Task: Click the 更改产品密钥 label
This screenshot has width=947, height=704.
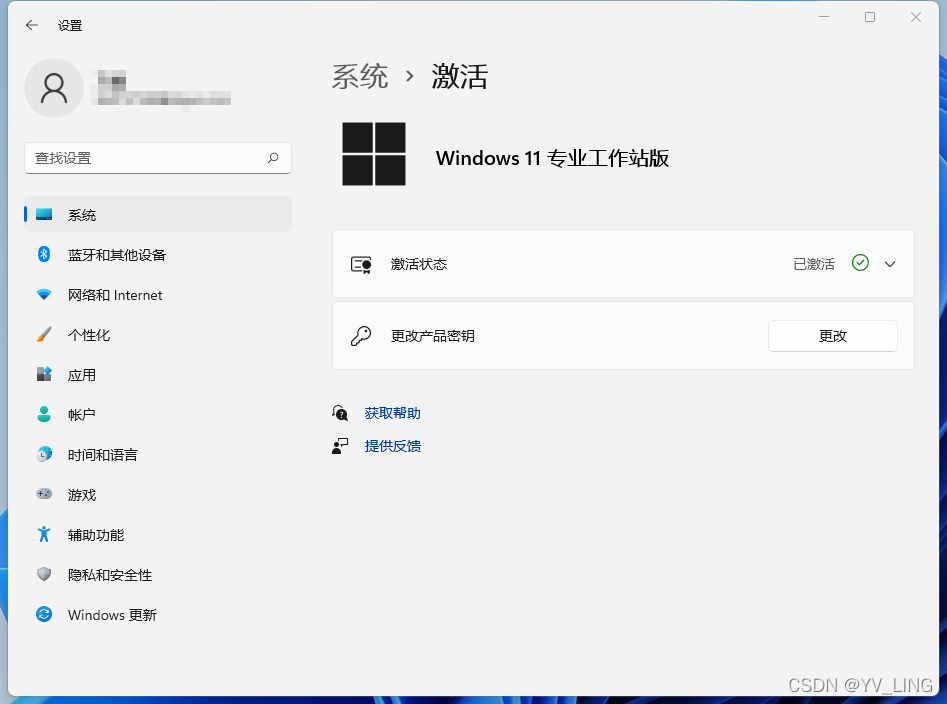Action: pos(432,336)
